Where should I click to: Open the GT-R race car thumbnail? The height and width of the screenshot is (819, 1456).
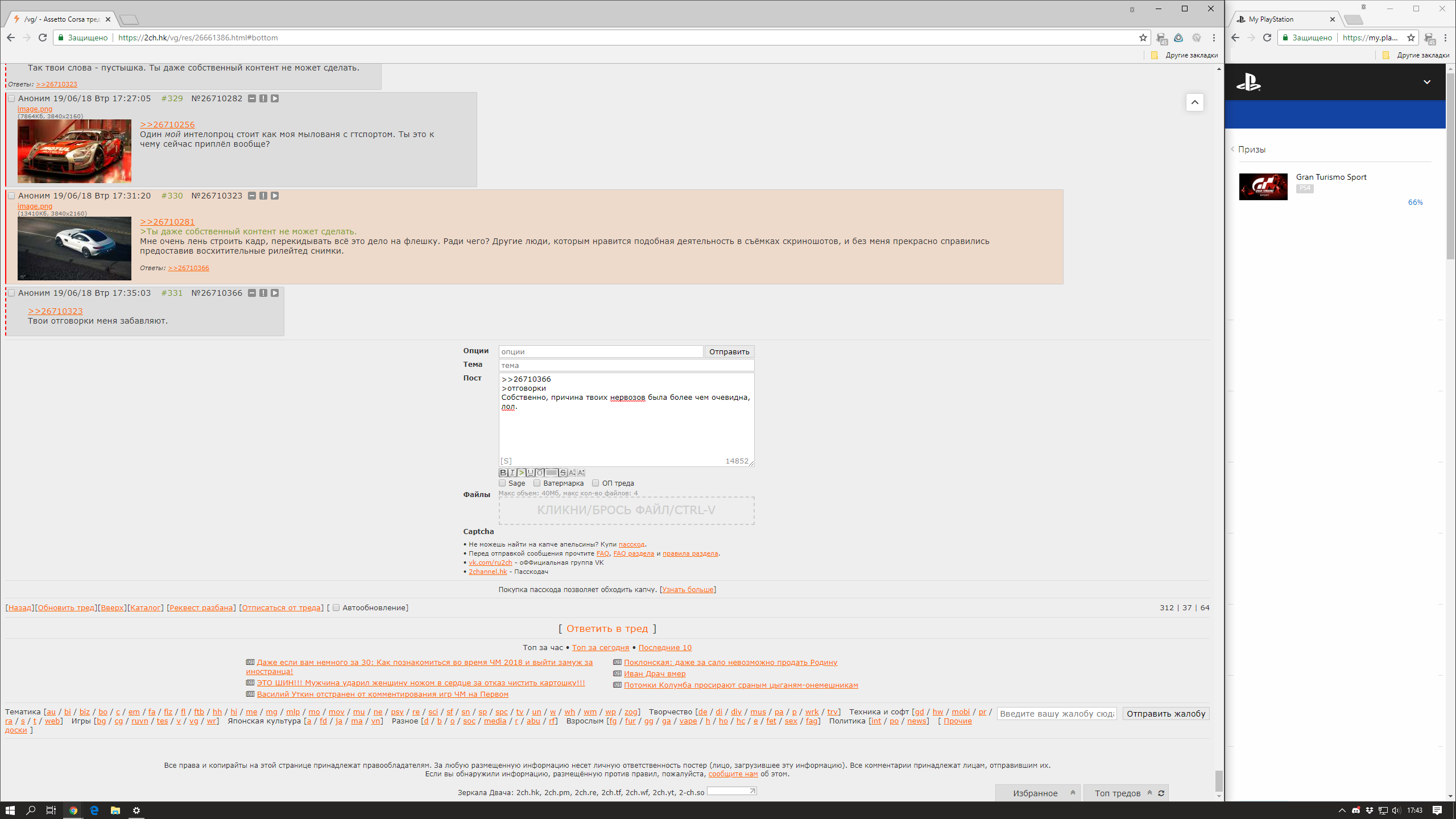pos(74,151)
